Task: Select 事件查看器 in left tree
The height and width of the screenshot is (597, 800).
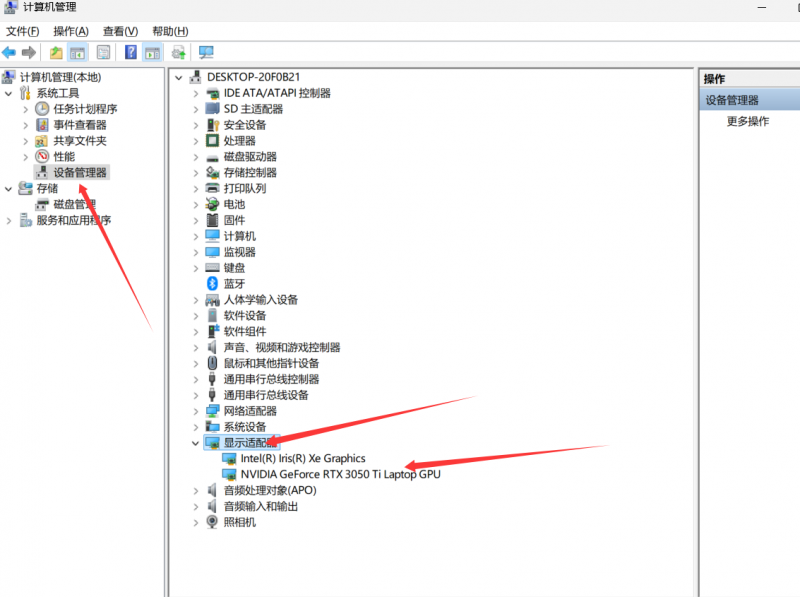Action: 80,125
